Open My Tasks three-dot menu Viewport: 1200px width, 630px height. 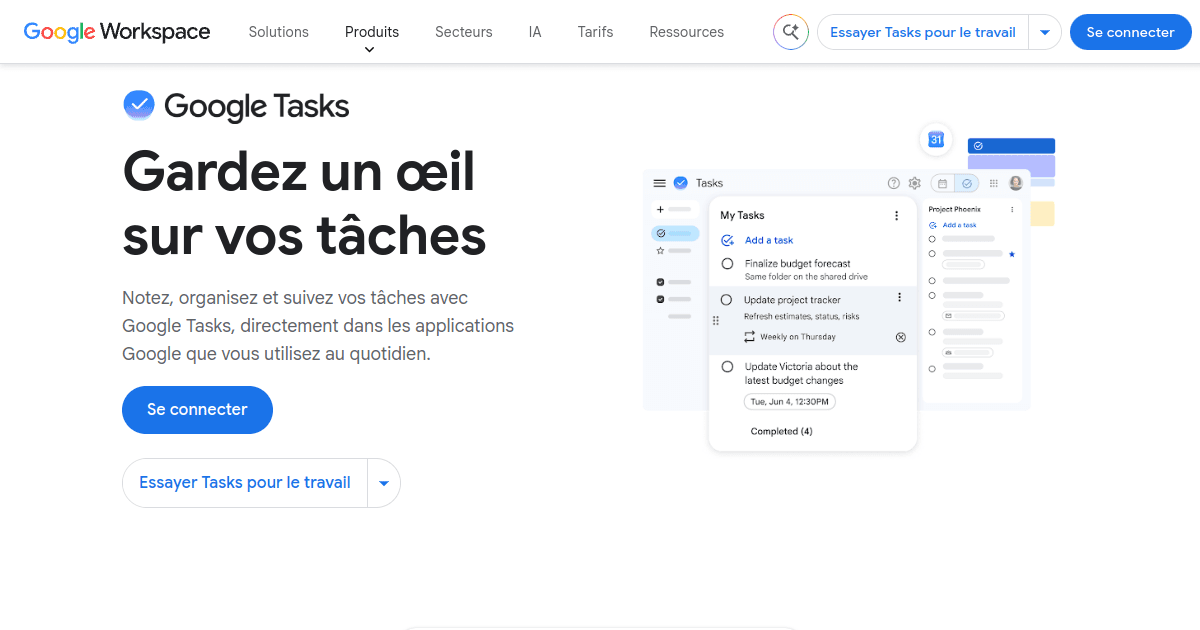tap(896, 215)
